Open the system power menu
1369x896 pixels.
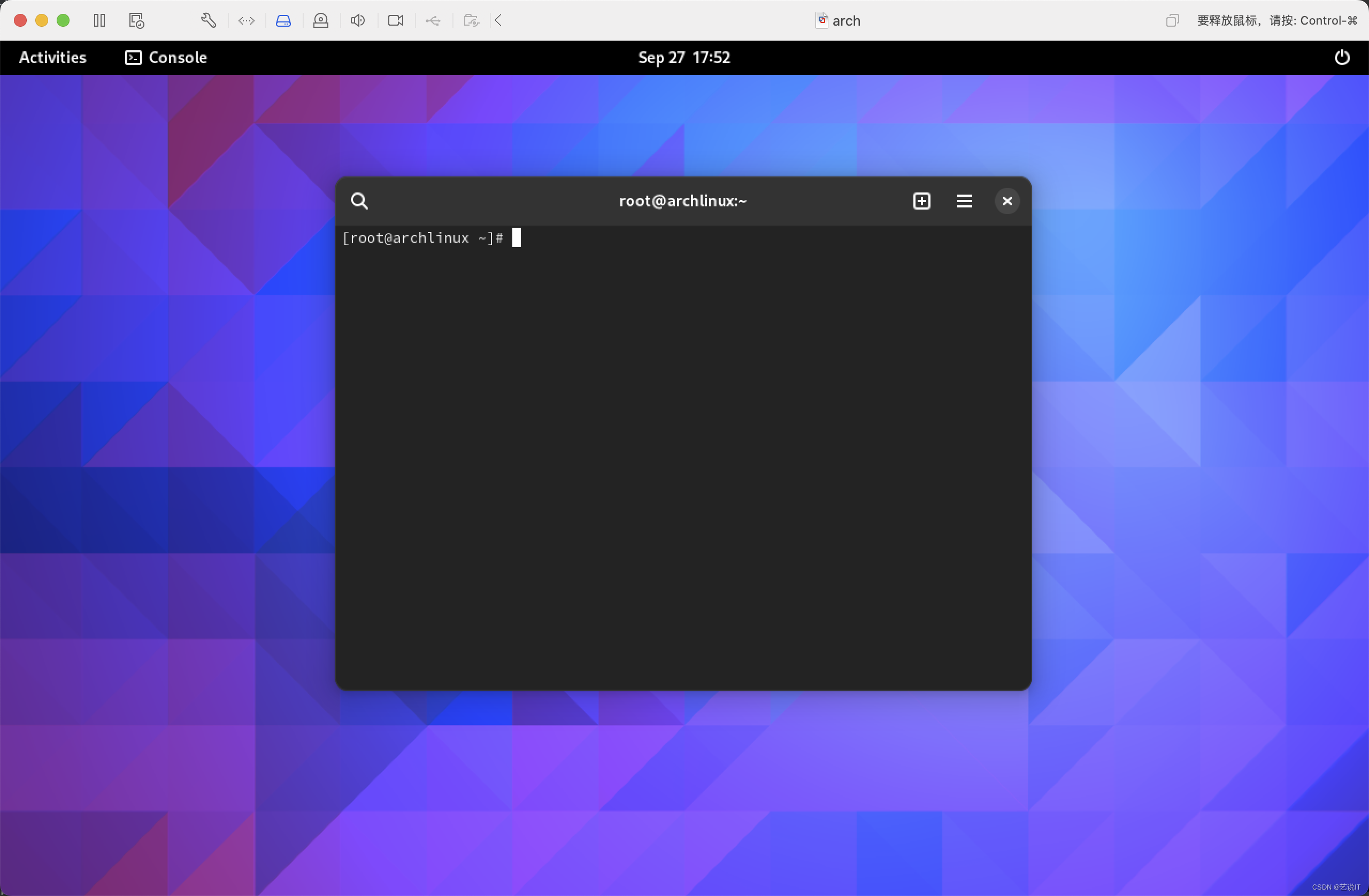[1341, 58]
